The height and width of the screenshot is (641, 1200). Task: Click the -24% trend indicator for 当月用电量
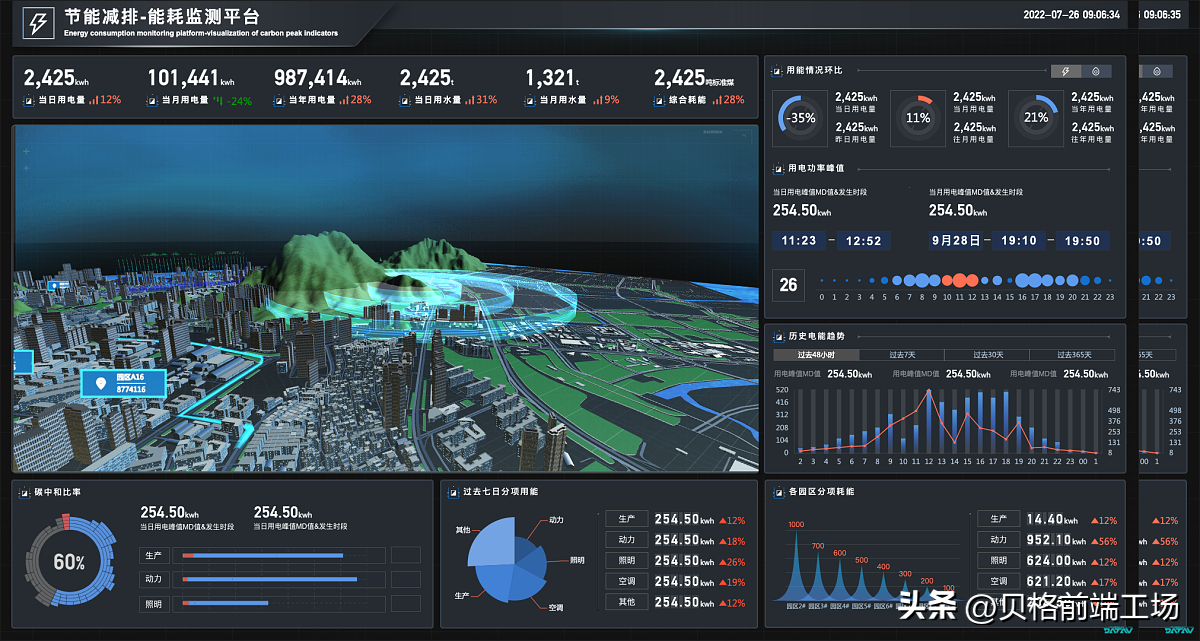point(233,100)
